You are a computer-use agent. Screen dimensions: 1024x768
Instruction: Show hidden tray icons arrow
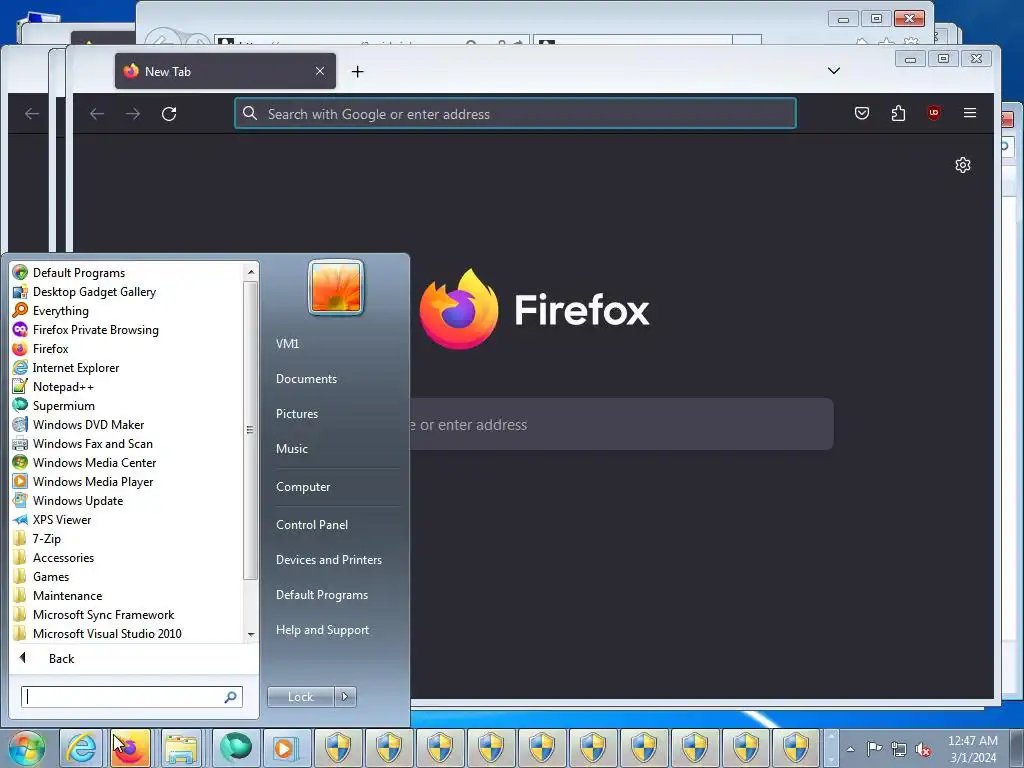pos(850,749)
